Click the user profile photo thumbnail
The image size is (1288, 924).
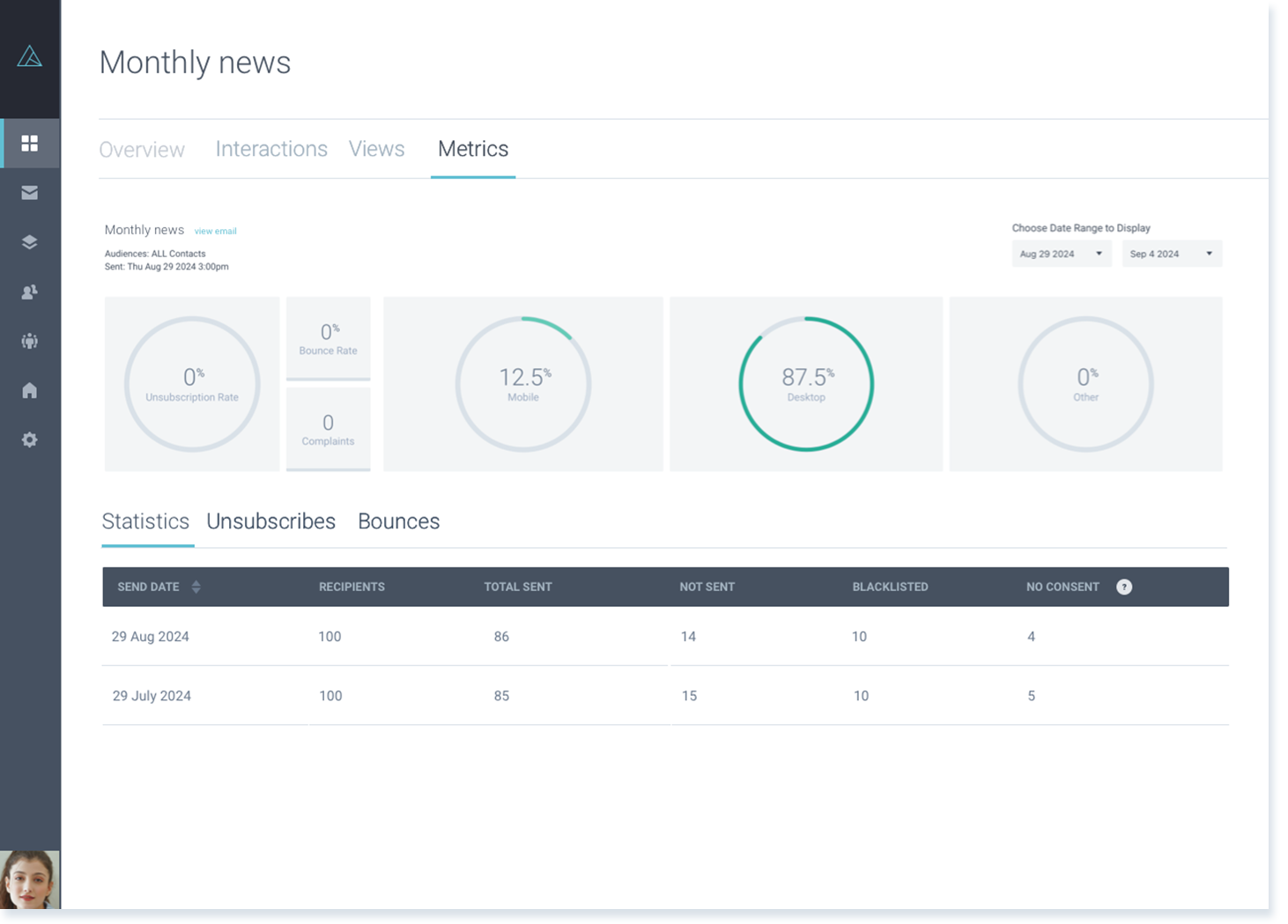pyautogui.click(x=30, y=879)
